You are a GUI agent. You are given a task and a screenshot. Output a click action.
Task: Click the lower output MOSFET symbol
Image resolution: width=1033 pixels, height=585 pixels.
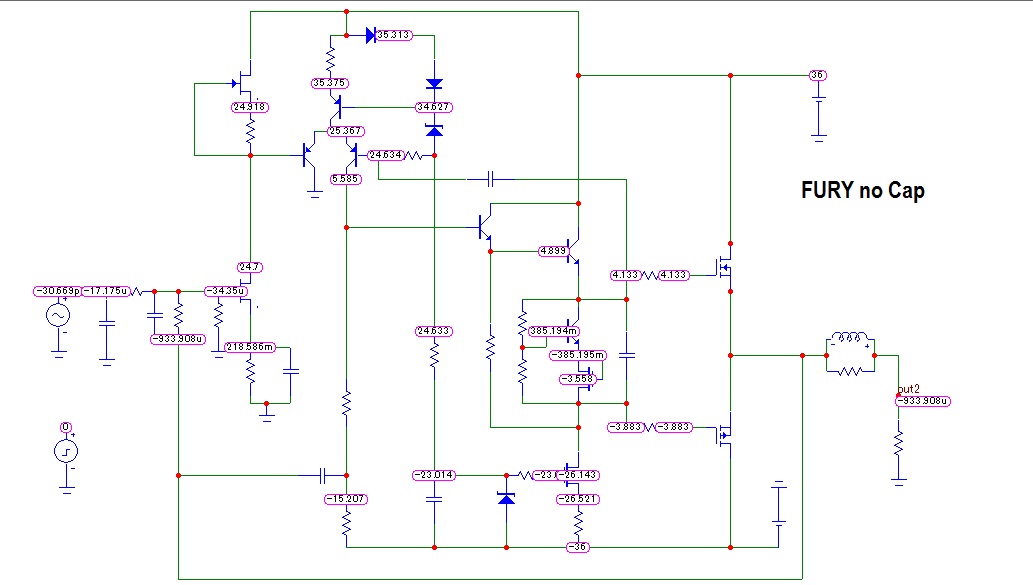pos(725,434)
